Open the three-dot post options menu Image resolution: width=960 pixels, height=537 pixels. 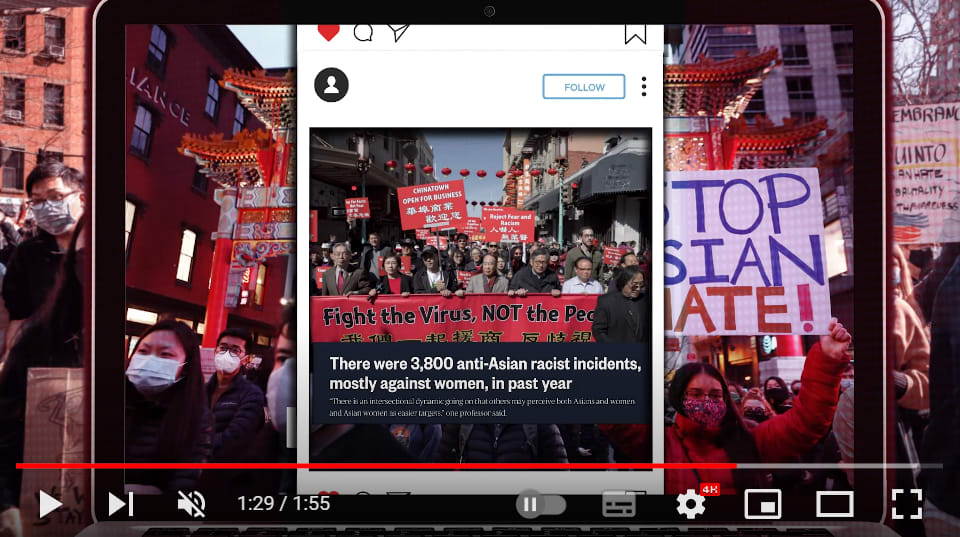(x=643, y=86)
